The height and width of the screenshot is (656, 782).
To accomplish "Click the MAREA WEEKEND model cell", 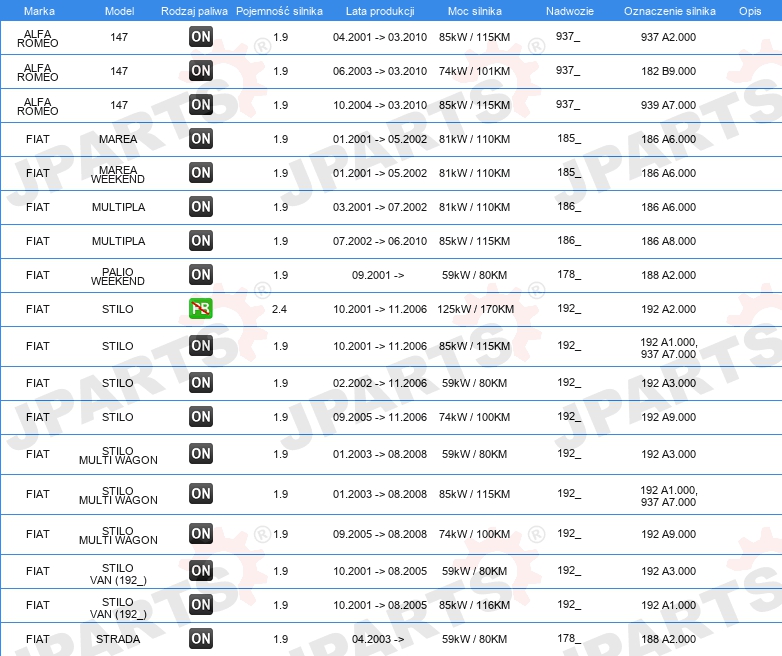I will [x=118, y=175].
